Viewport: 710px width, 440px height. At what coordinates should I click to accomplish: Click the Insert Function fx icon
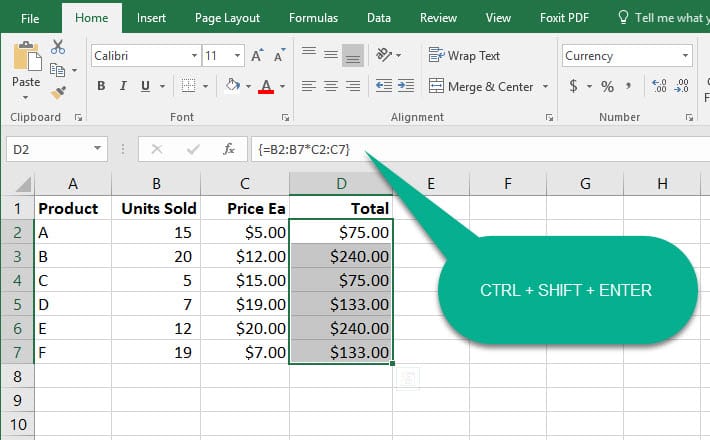229,149
